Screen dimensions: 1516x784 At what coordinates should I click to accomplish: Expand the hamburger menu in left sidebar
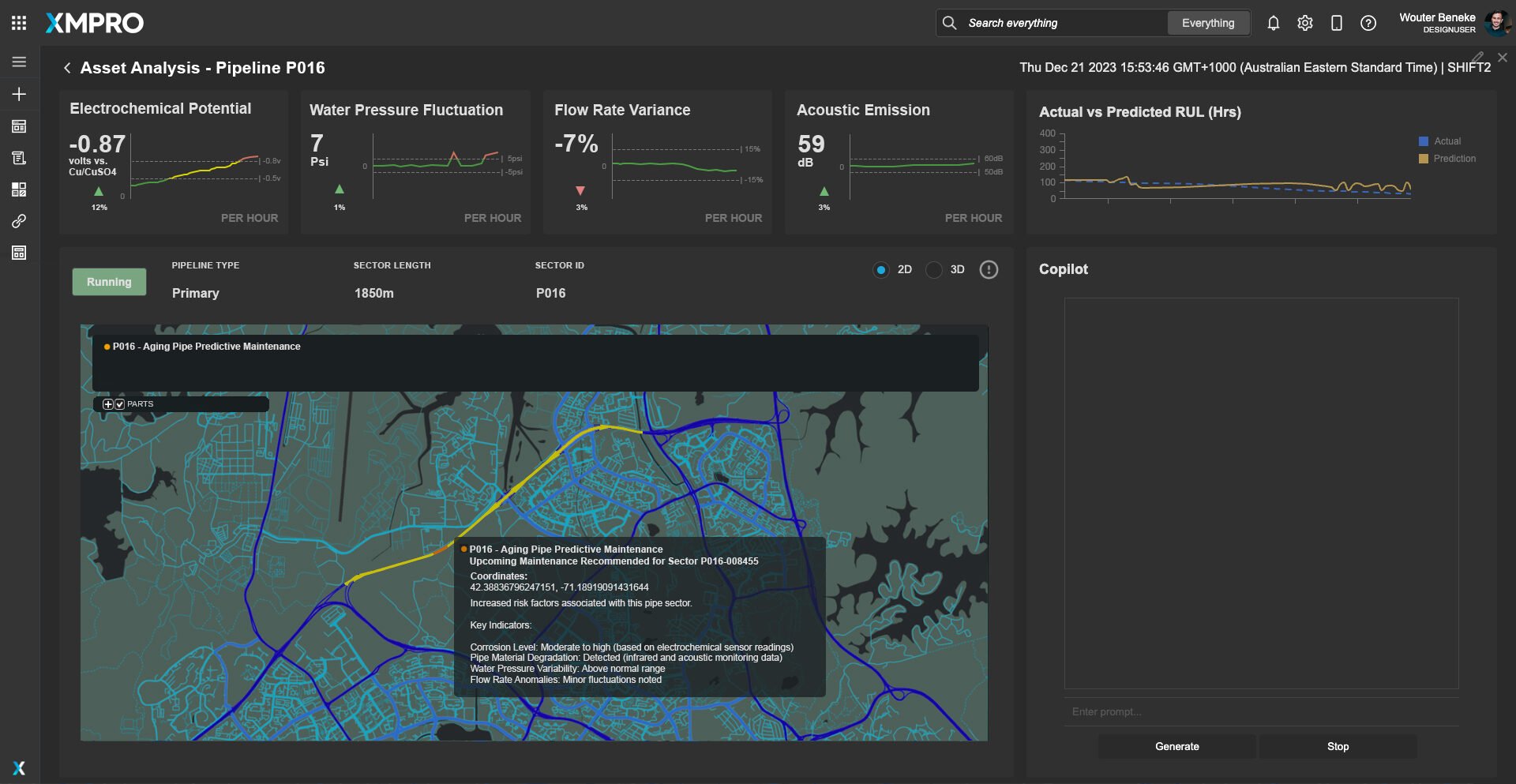click(19, 62)
